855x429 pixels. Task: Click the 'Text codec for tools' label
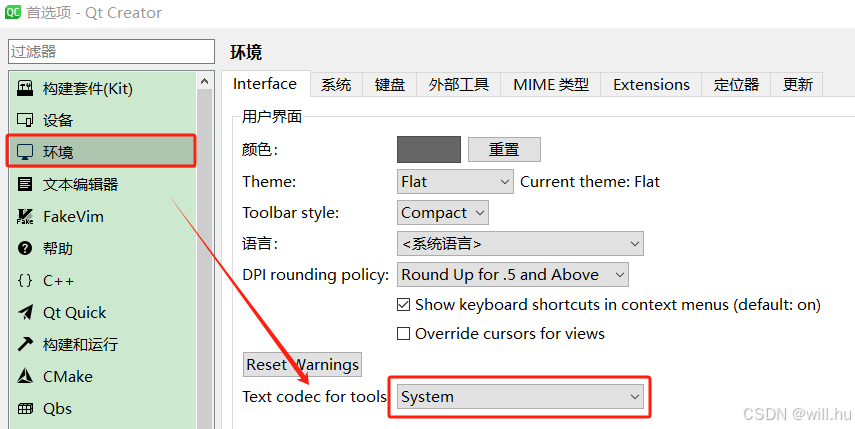pos(315,397)
